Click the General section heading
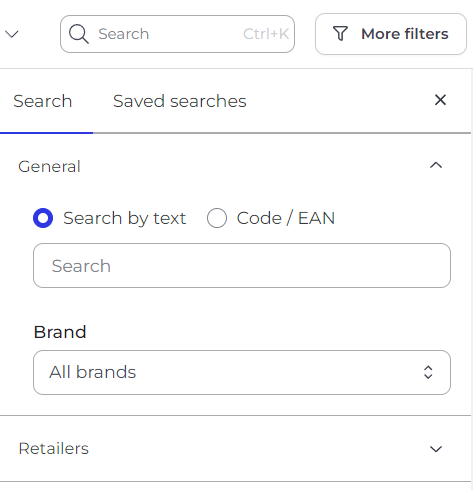473x490 pixels. click(49, 166)
